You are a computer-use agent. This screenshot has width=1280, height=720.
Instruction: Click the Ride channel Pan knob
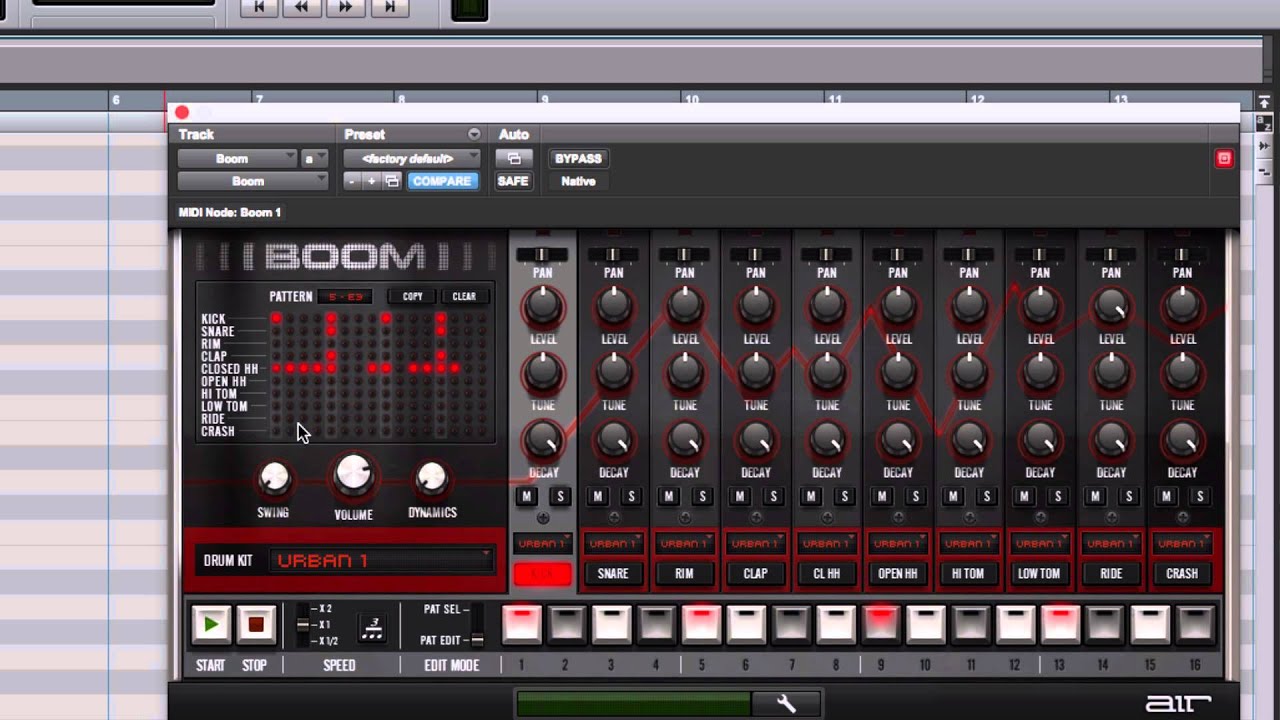[x=1111, y=255]
